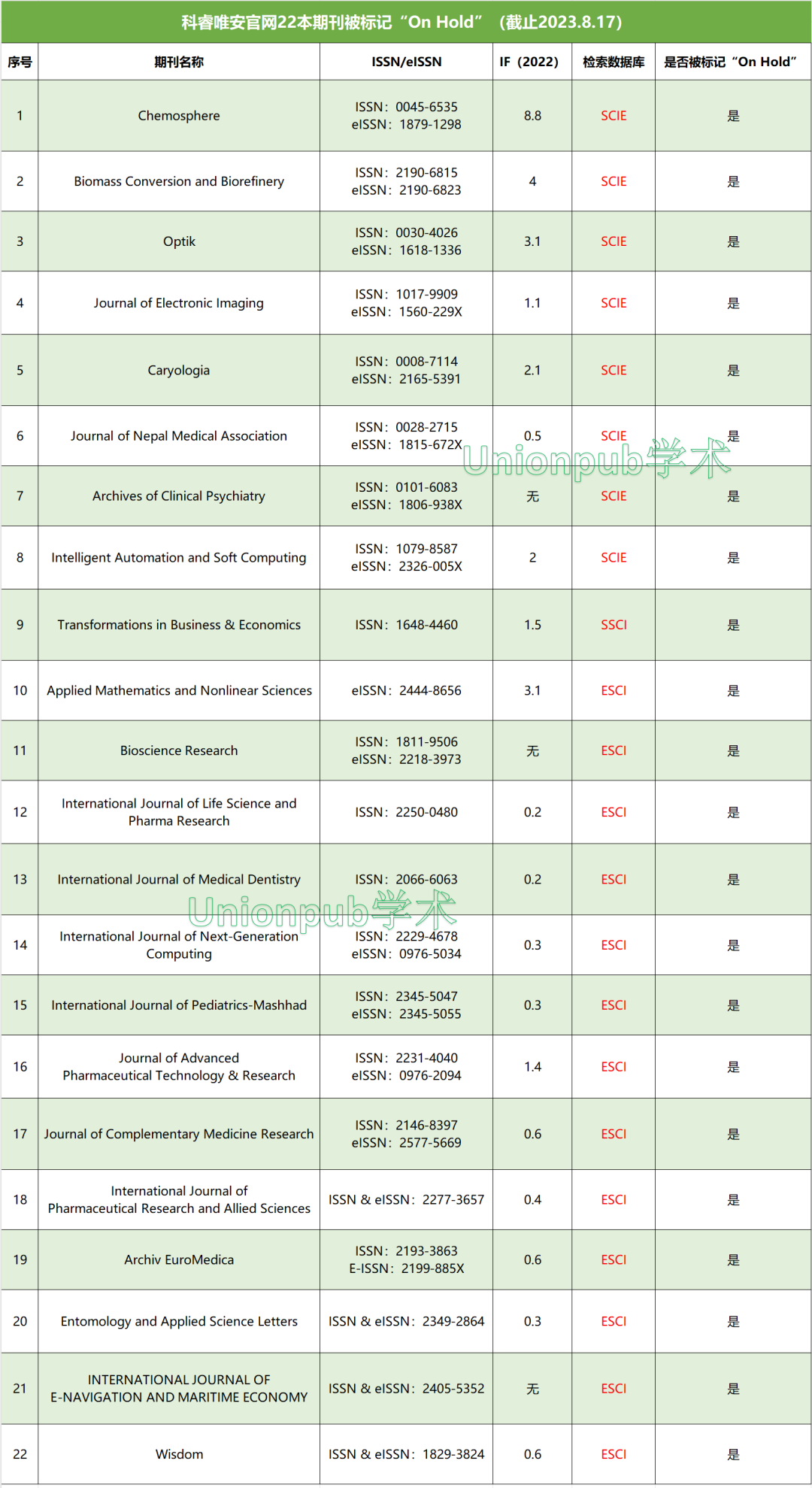The height and width of the screenshot is (1488, 812).
Task: Select the Bioscience Research cell
Action: 179,750
